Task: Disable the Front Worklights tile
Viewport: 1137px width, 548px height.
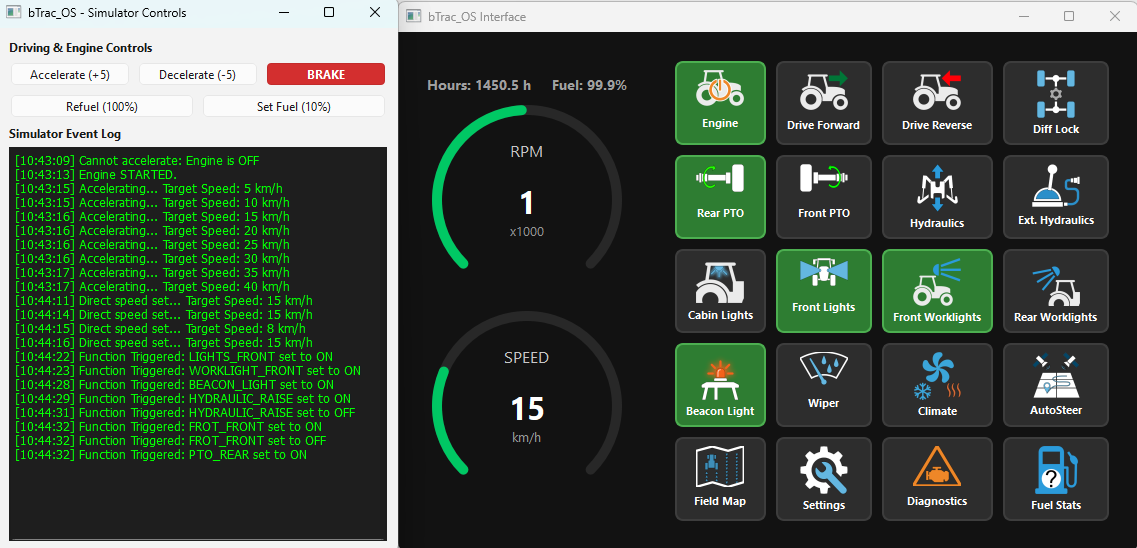Action: [937, 291]
